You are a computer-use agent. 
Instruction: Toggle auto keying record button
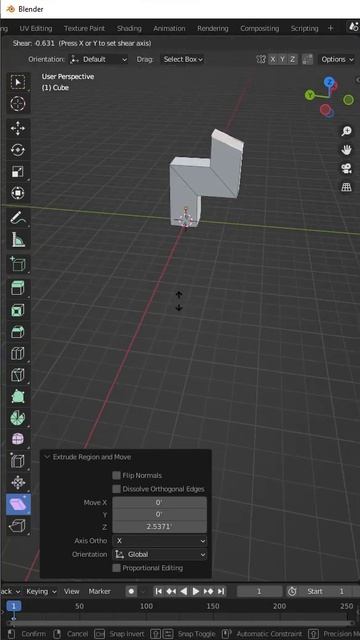(x=131, y=591)
